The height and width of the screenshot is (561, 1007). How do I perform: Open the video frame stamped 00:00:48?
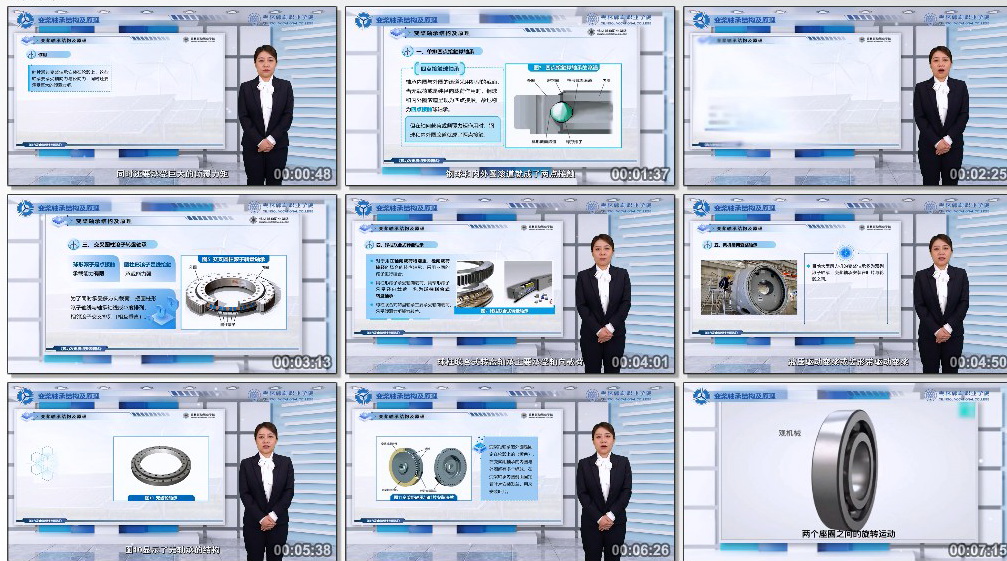[172, 96]
